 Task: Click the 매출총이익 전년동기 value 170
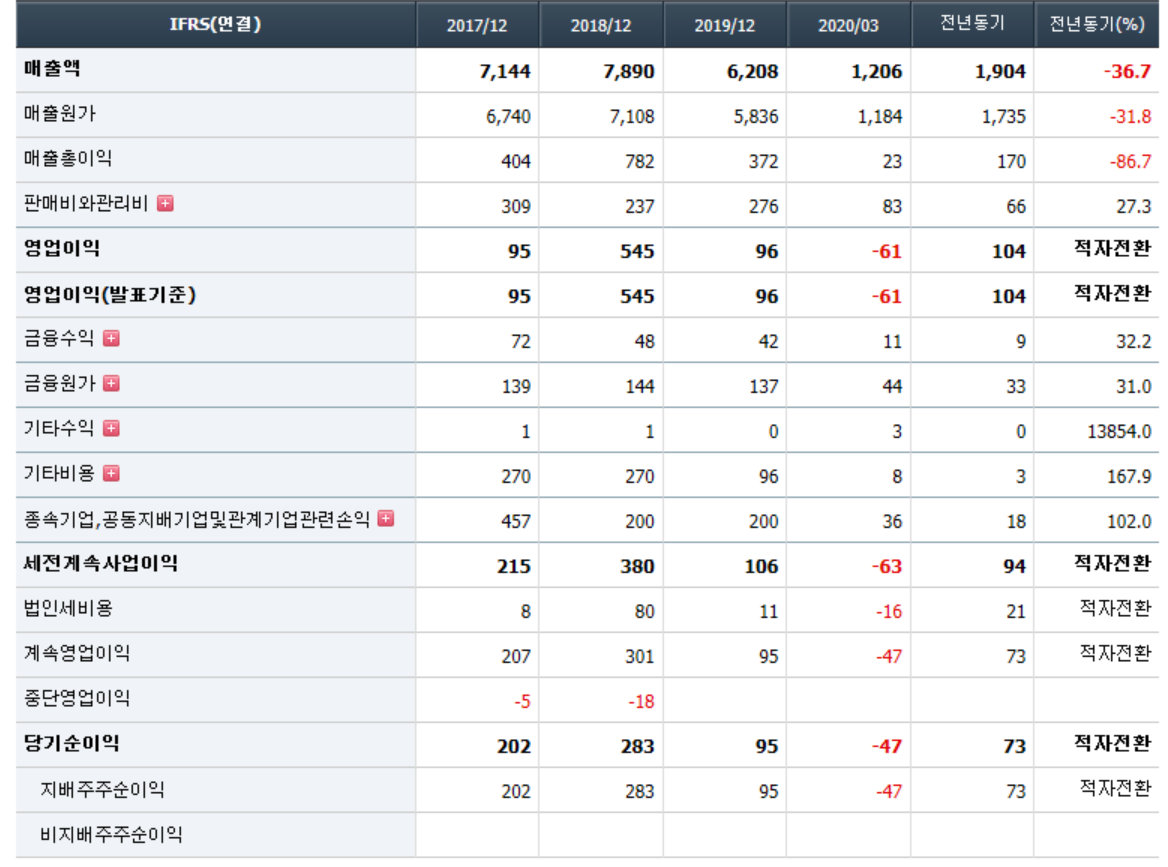pos(1012,162)
